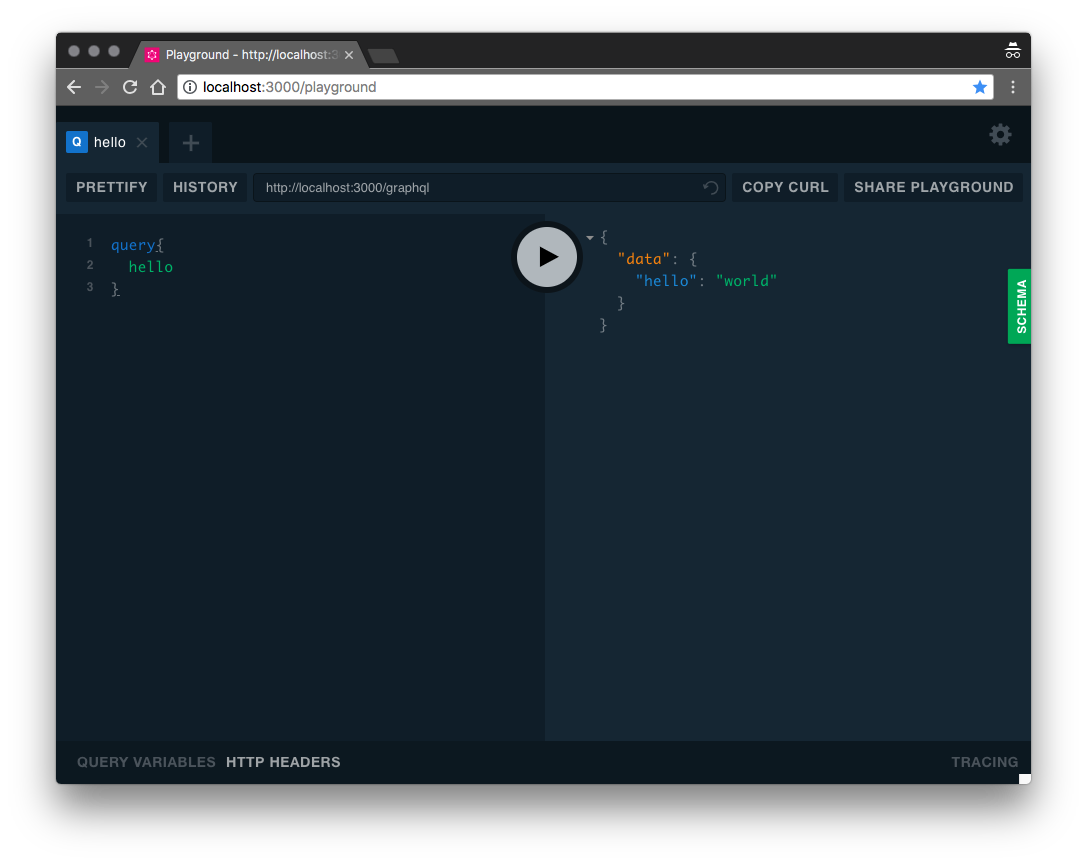Image resolution: width=1087 pixels, height=864 pixels.
Task: Open the green SCHEMA side tab
Action: point(1019,306)
